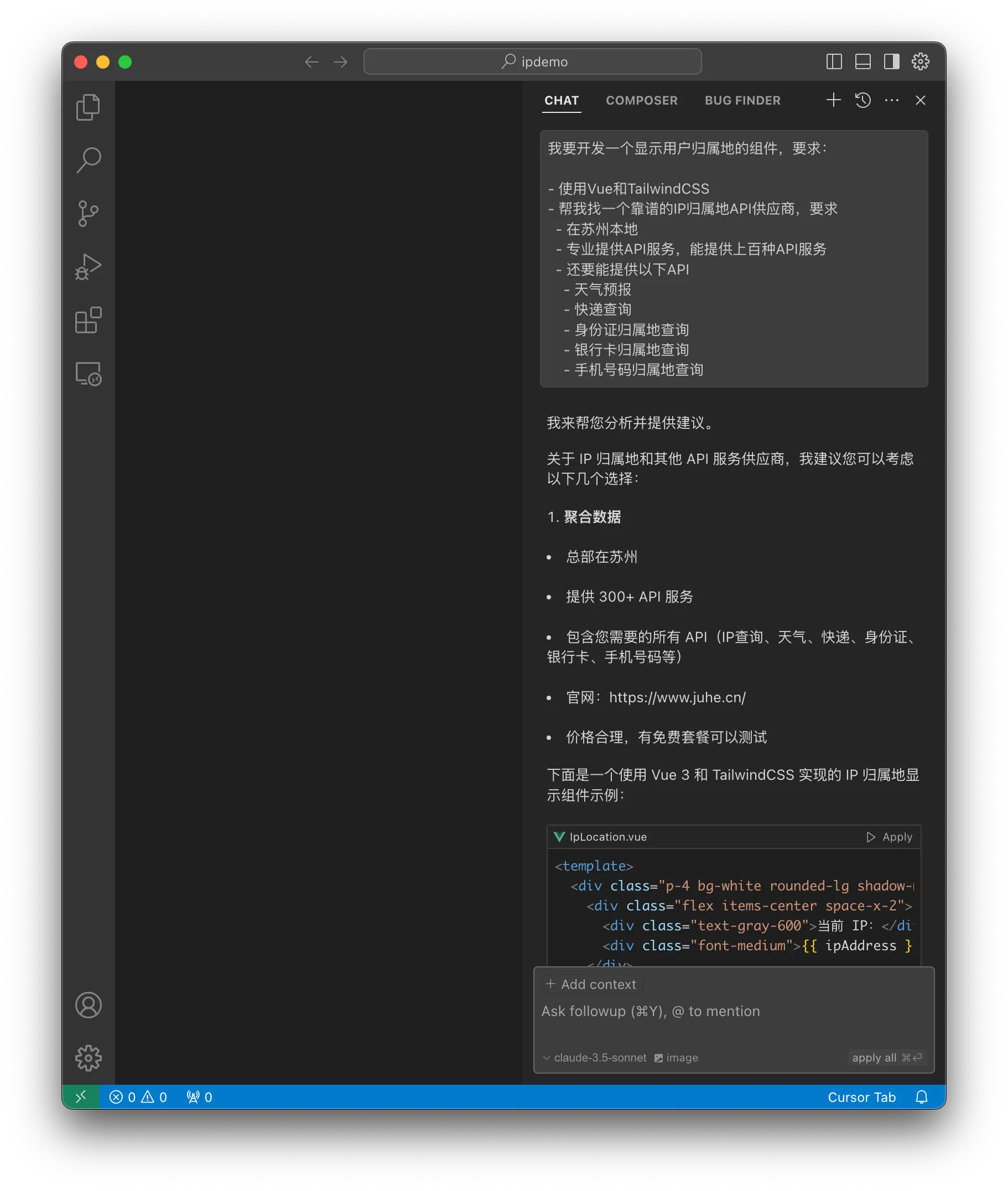The width and height of the screenshot is (1008, 1191).
Task: Open chat history via the clock icon
Action: tap(863, 100)
